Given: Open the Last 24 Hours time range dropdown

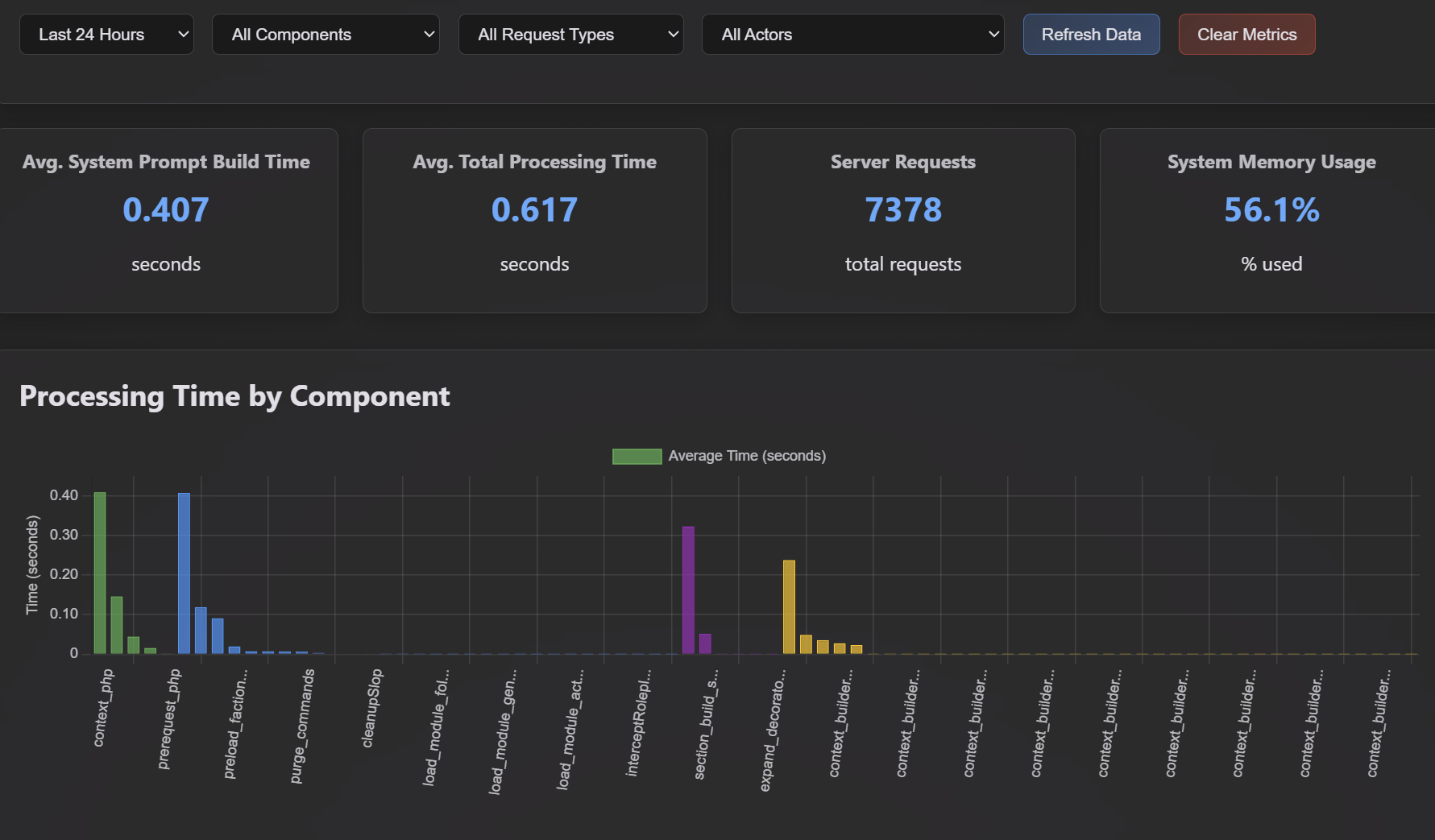Looking at the screenshot, I should click(x=106, y=35).
